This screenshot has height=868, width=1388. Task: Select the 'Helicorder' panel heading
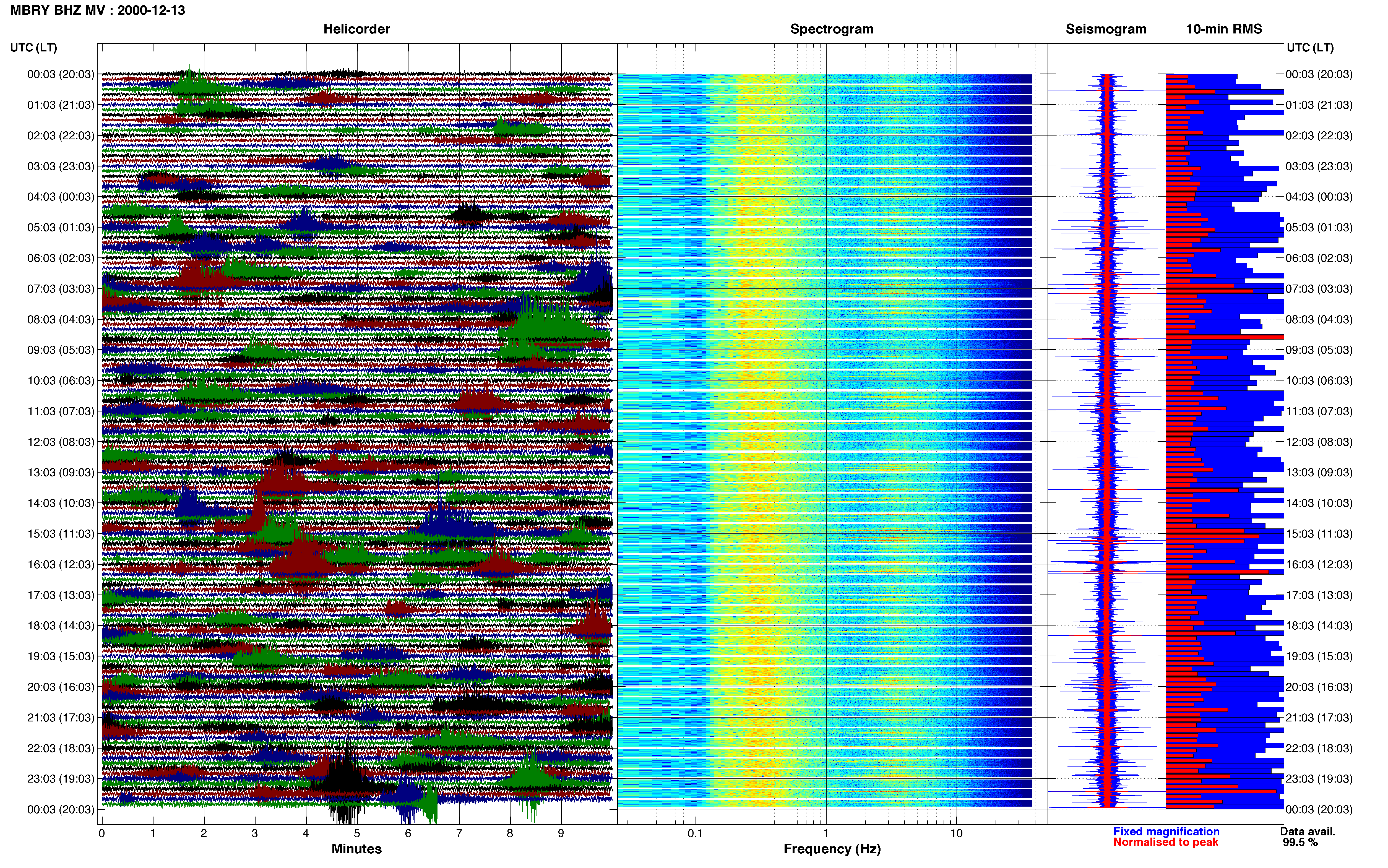click(x=356, y=29)
